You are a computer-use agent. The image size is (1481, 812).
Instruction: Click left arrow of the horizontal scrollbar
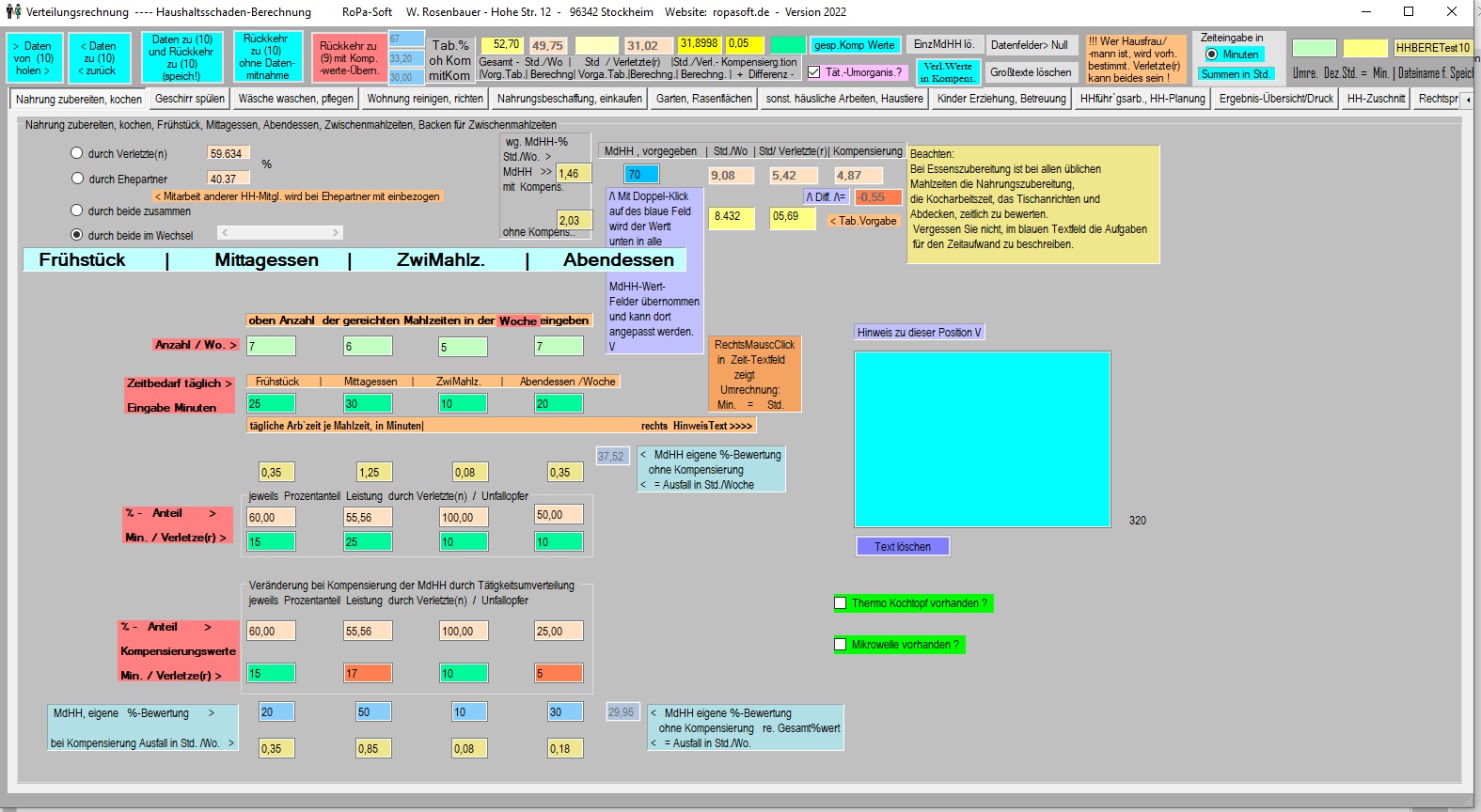[225, 232]
